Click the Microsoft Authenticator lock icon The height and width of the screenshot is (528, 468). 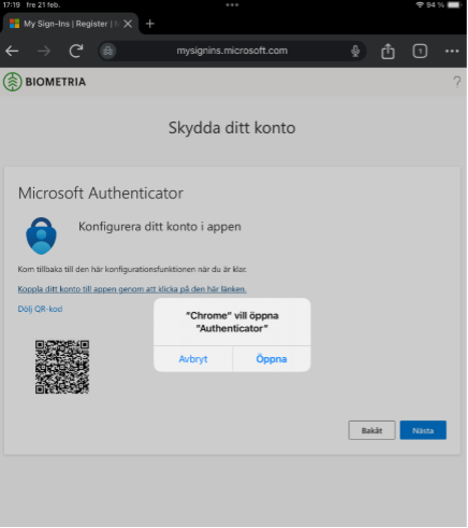pyautogui.click(x=41, y=236)
